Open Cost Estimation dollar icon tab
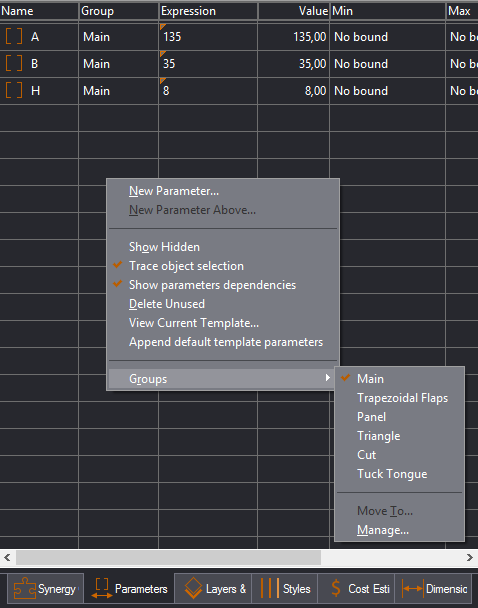Image resolution: width=478 pixels, height=608 pixels. (336, 589)
